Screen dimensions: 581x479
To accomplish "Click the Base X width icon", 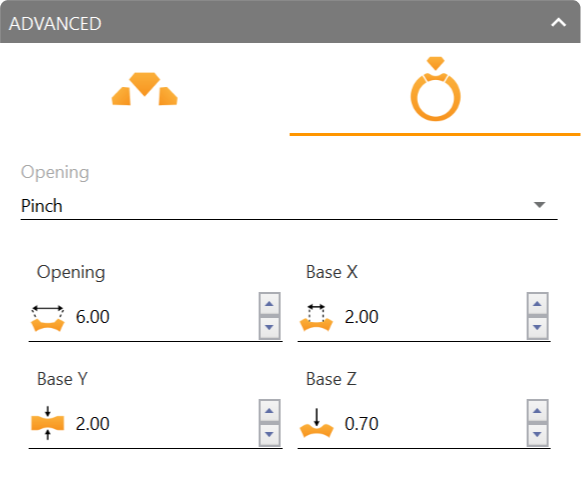I will (x=316, y=318).
